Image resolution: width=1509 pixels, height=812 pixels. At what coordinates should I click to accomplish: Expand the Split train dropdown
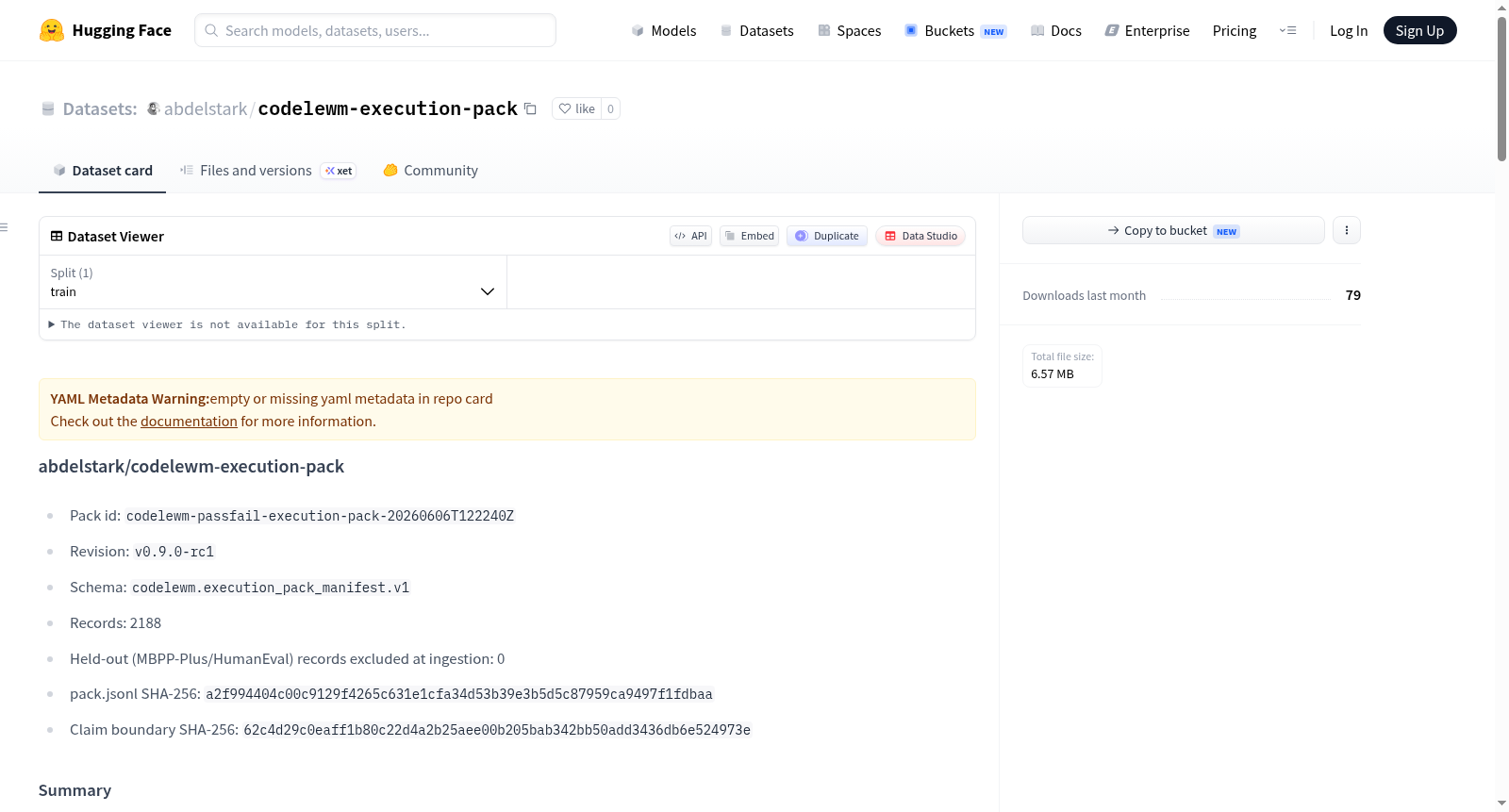[273, 282]
